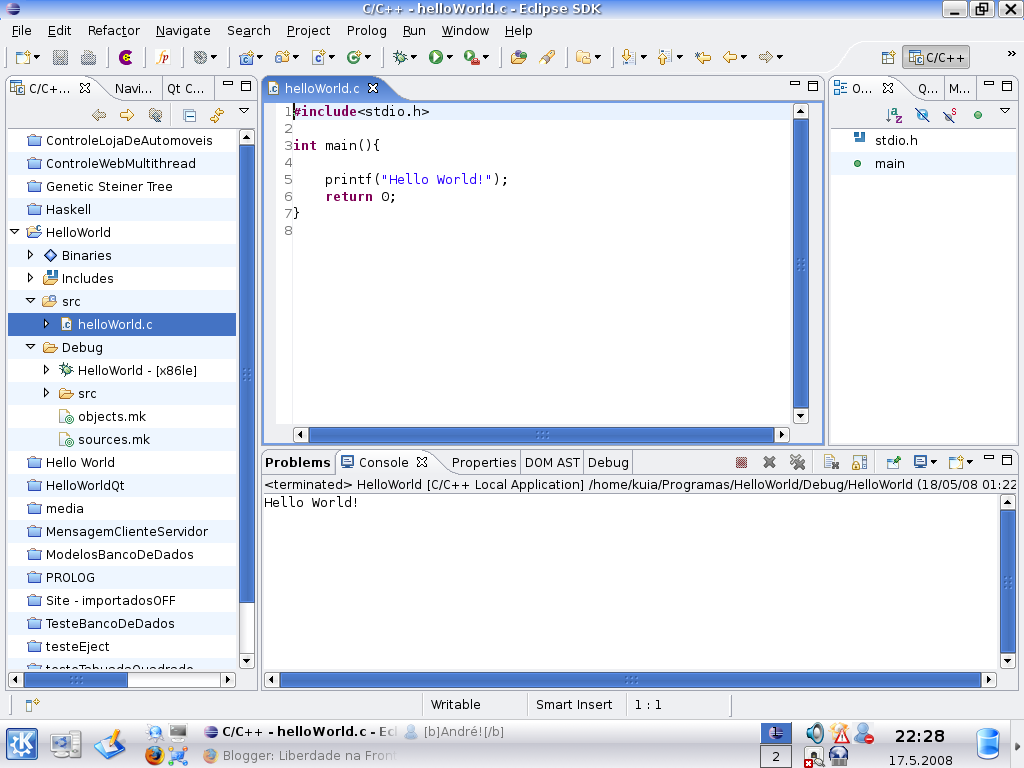Open the Prolog menu
Screen dimensions: 1024x768
[366, 31]
